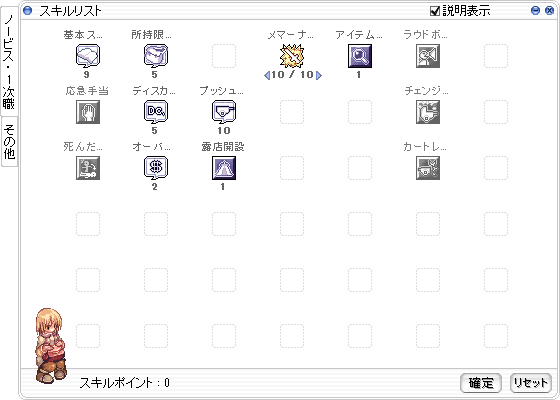The image size is (560, 400).
Task: Select the 応急手当 first aid icon
Action: 88,112
